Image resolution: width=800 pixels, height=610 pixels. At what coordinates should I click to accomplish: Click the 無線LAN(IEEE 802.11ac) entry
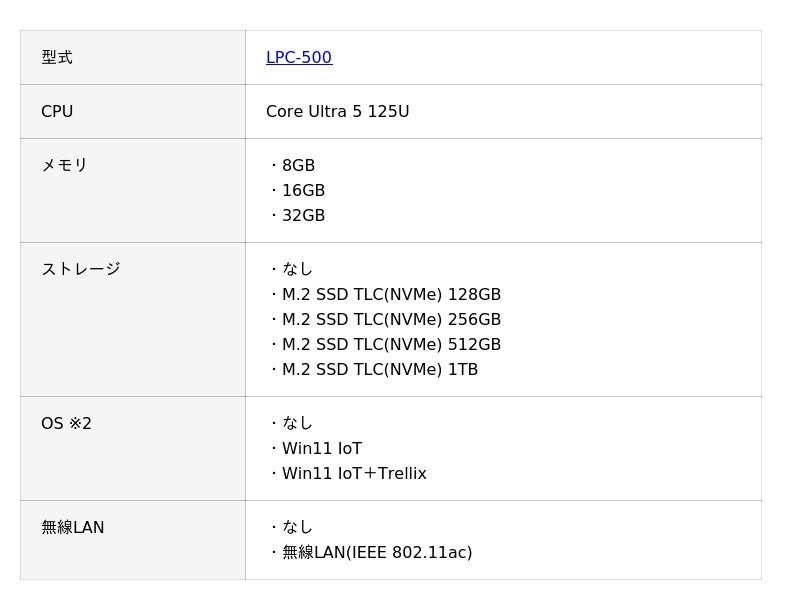pyautogui.click(x=377, y=553)
